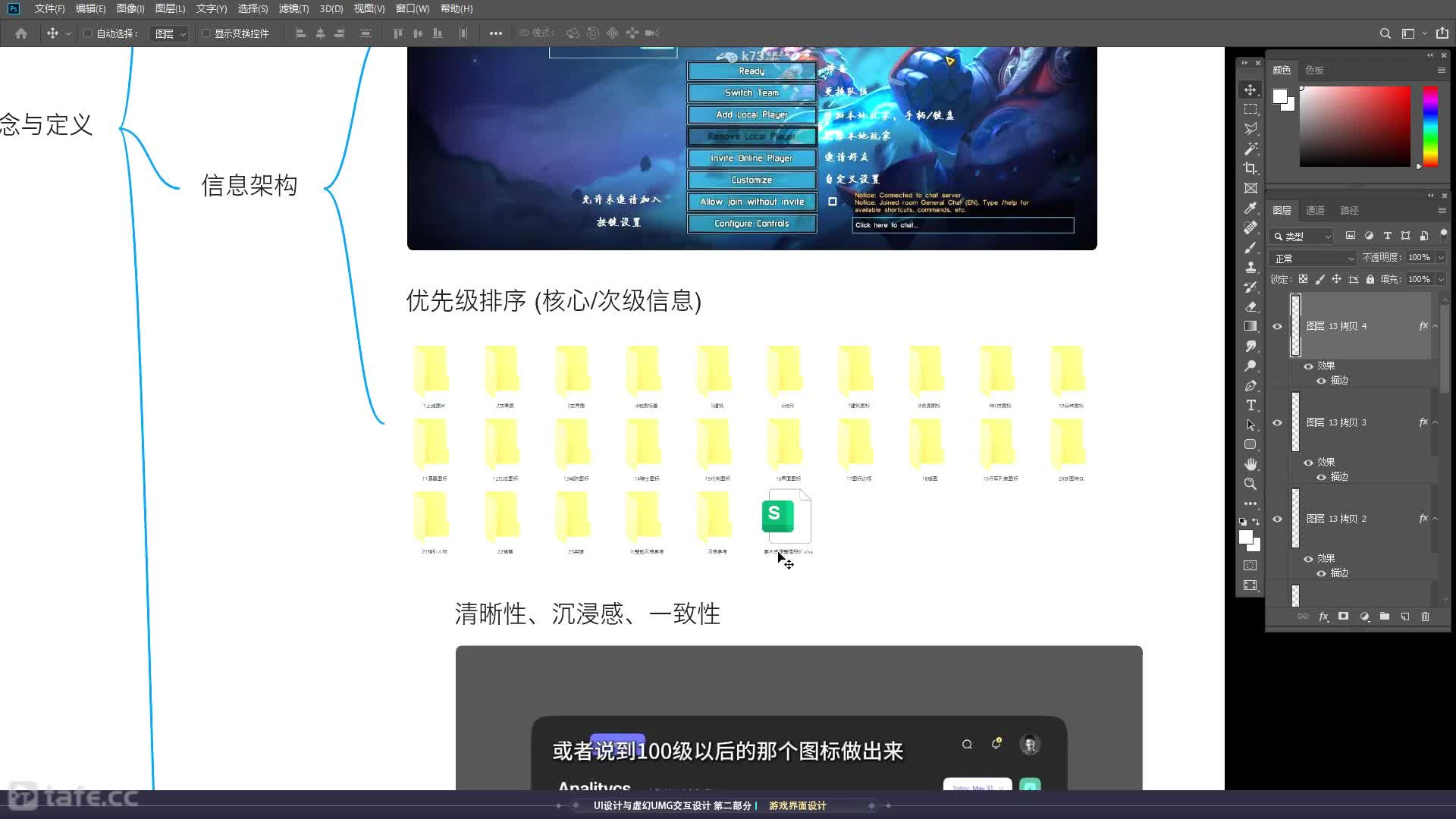Viewport: 1456px width, 819px height.
Task: Switch to the 通道 tab
Action: [1315, 210]
